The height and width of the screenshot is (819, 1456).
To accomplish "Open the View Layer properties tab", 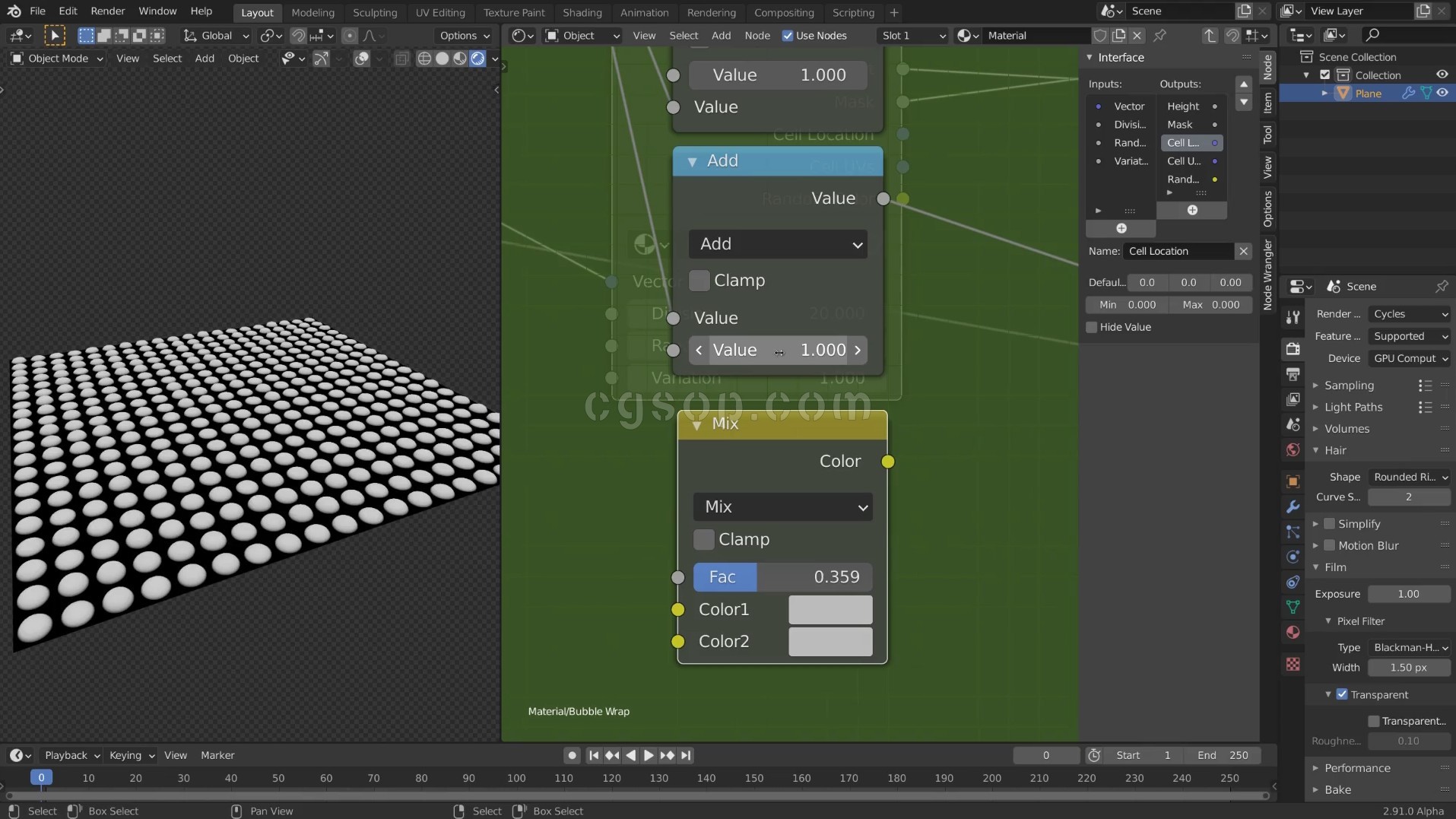I will click(x=1293, y=399).
